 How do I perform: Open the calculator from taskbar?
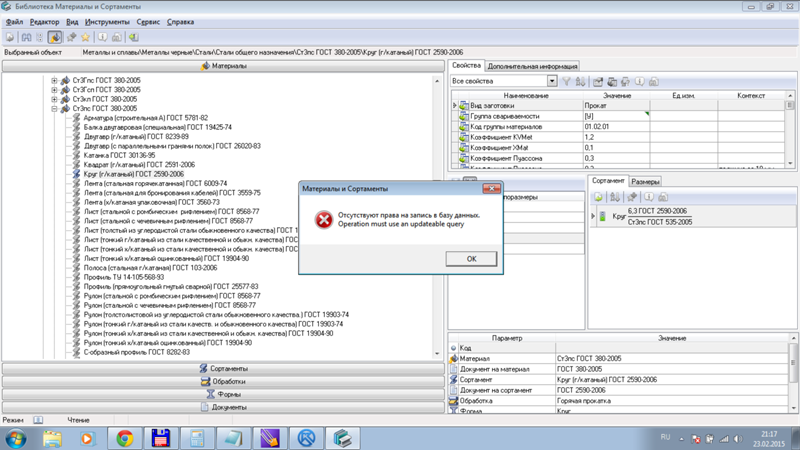(x=197, y=439)
